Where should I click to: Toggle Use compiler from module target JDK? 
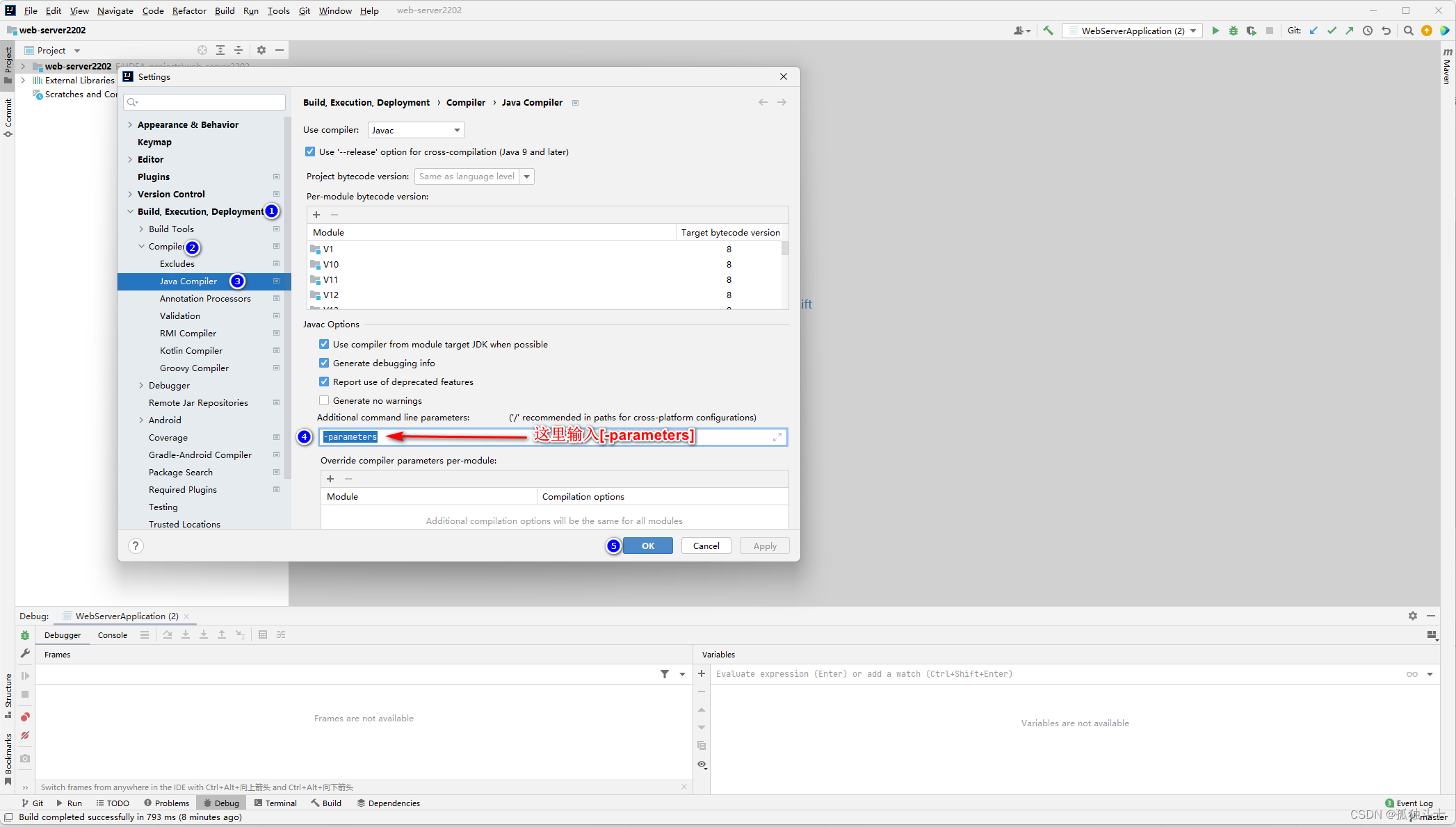coord(324,344)
